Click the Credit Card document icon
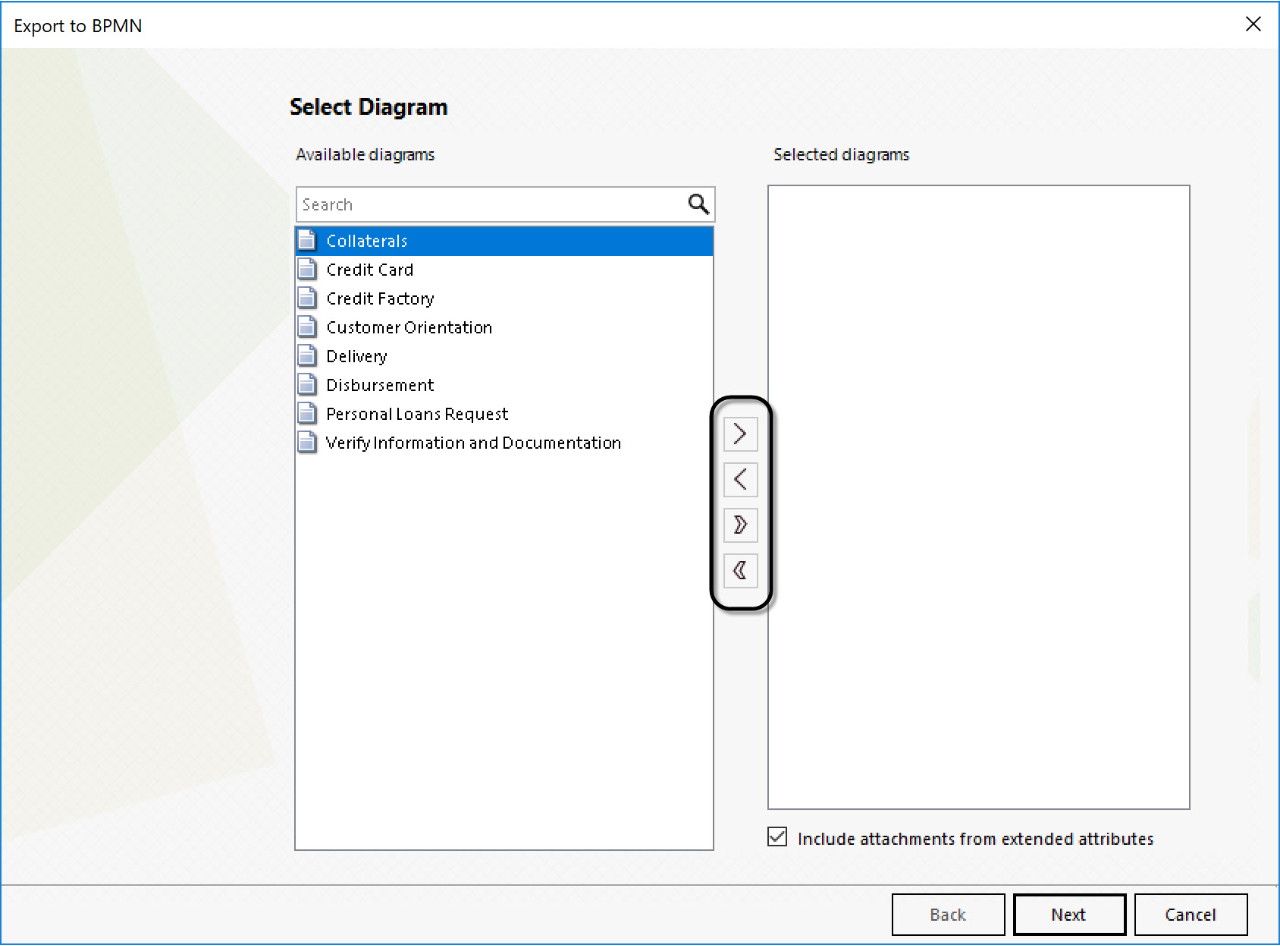 pyautogui.click(x=308, y=270)
